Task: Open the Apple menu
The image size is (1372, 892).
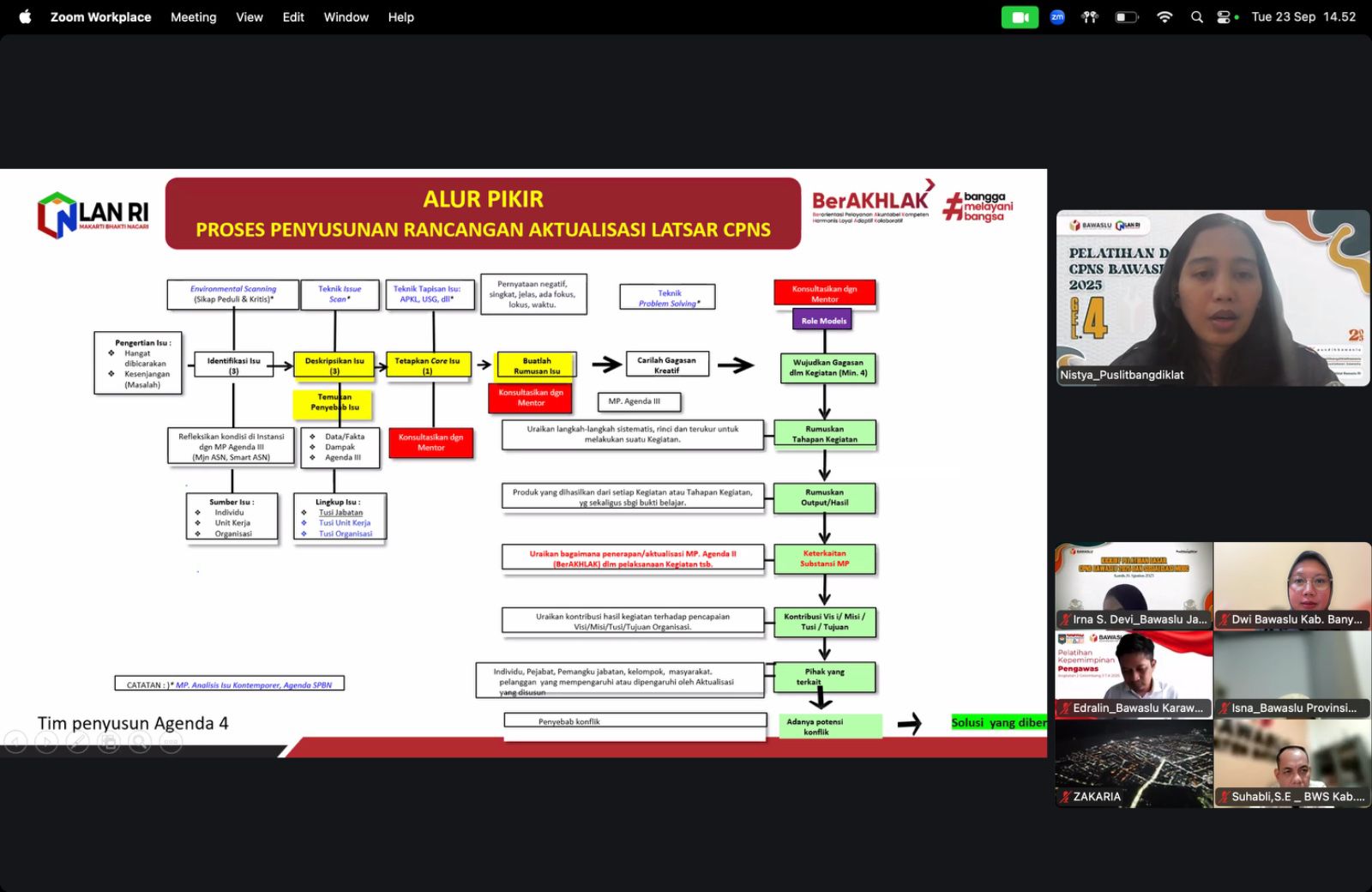Action: click(25, 17)
